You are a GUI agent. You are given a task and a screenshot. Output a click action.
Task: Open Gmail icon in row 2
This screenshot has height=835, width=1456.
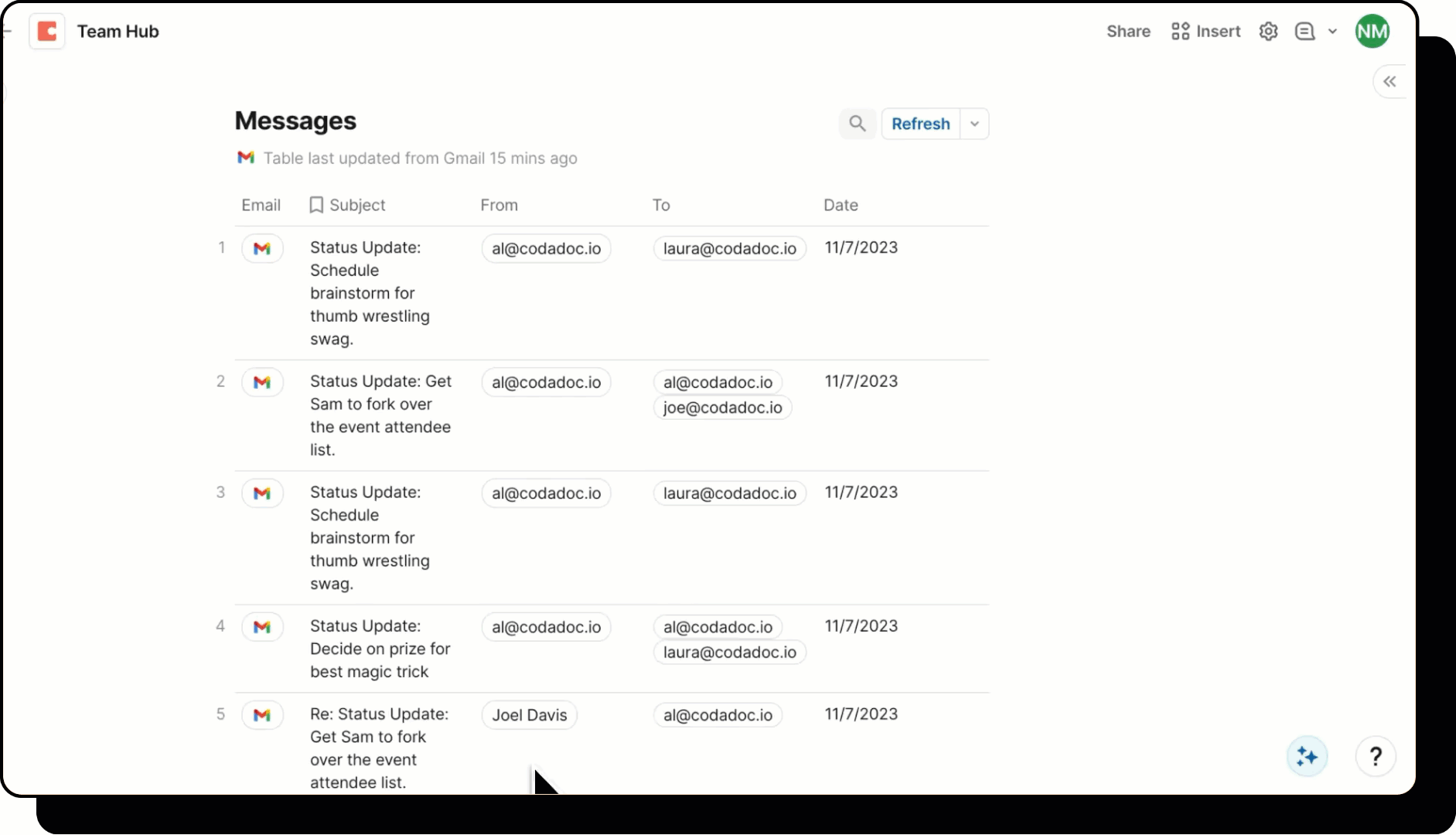click(262, 383)
